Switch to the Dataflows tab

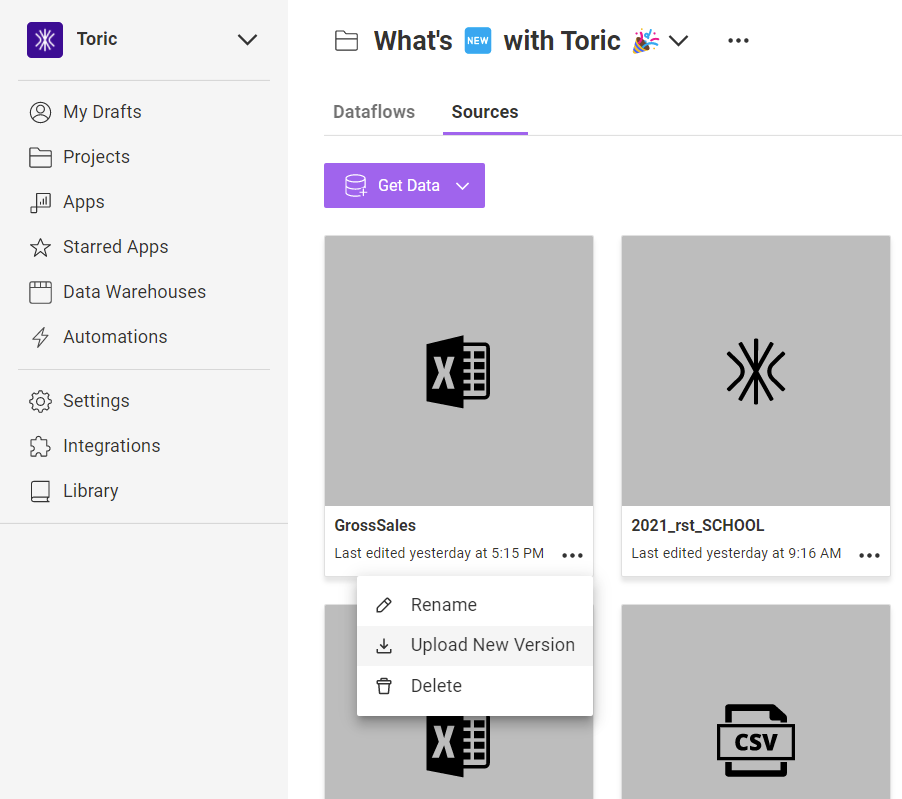[x=374, y=112]
